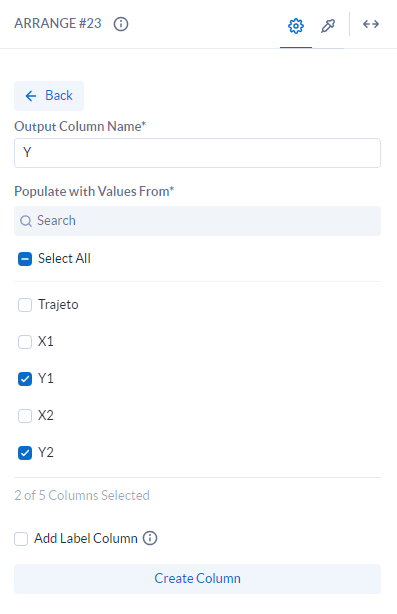The height and width of the screenshot is (614, 397).
Task: Click the Select All label text
Action: click(x=64, y=258)
